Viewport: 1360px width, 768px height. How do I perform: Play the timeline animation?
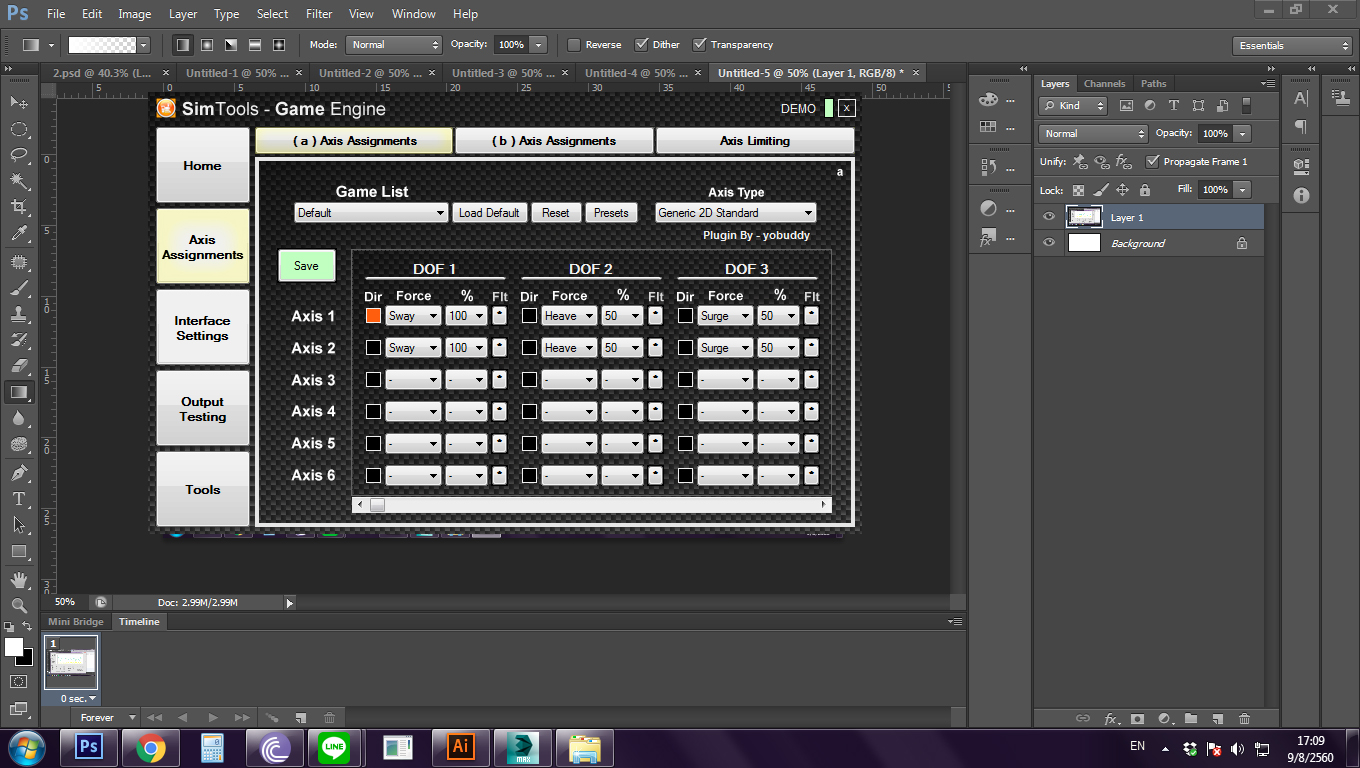(x=212, y=718)
